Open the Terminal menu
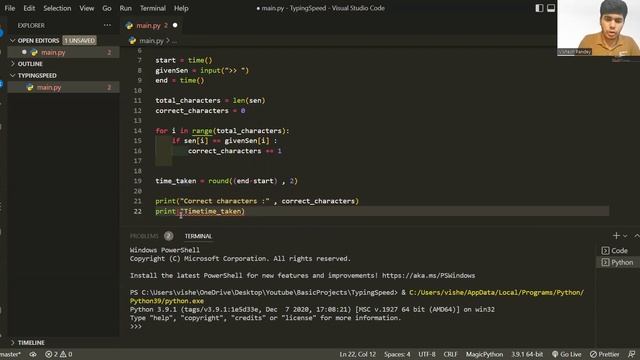This screenshot has height=360, width=640. (153, 8)
